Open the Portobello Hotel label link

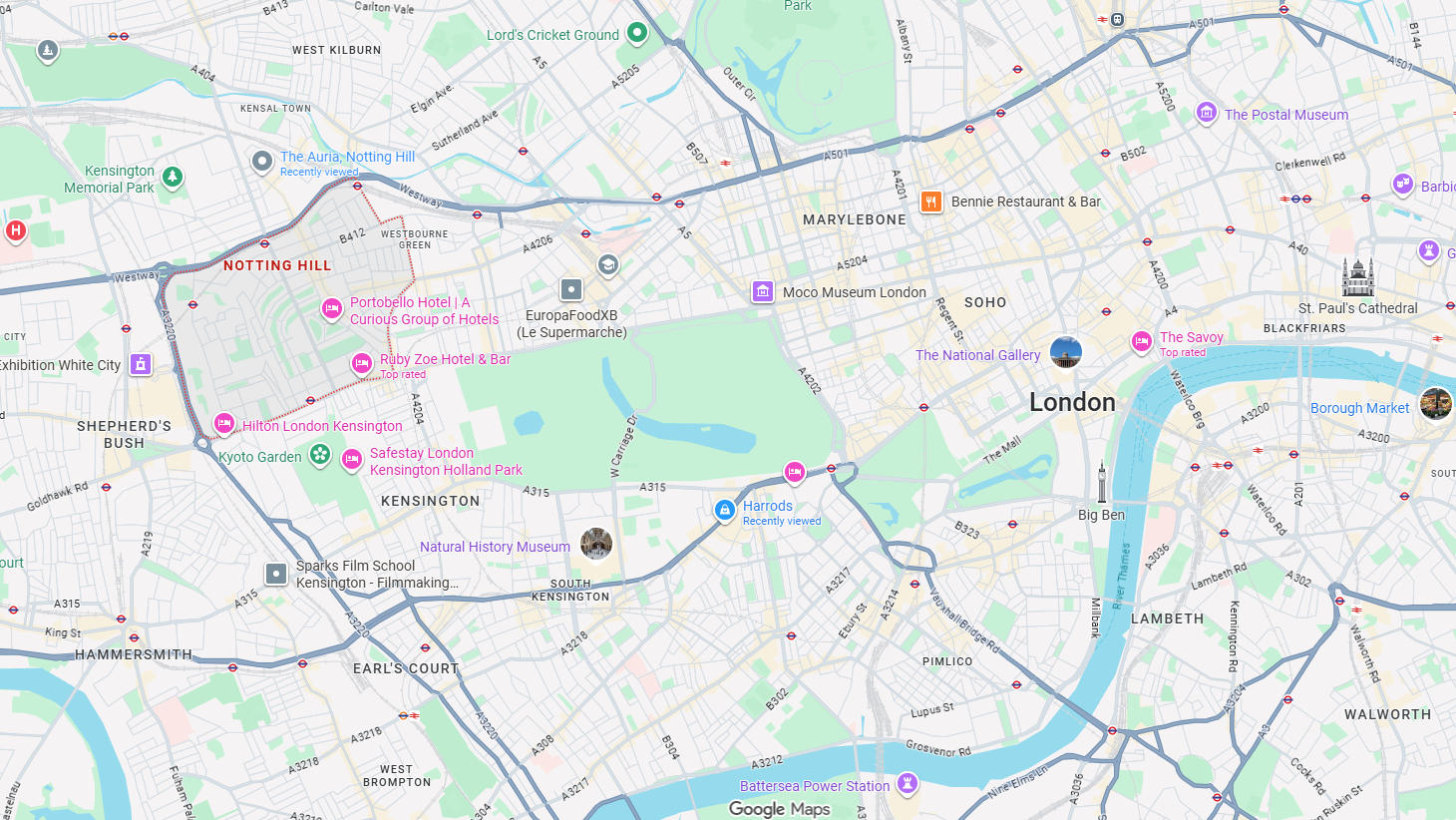[425, 310]
